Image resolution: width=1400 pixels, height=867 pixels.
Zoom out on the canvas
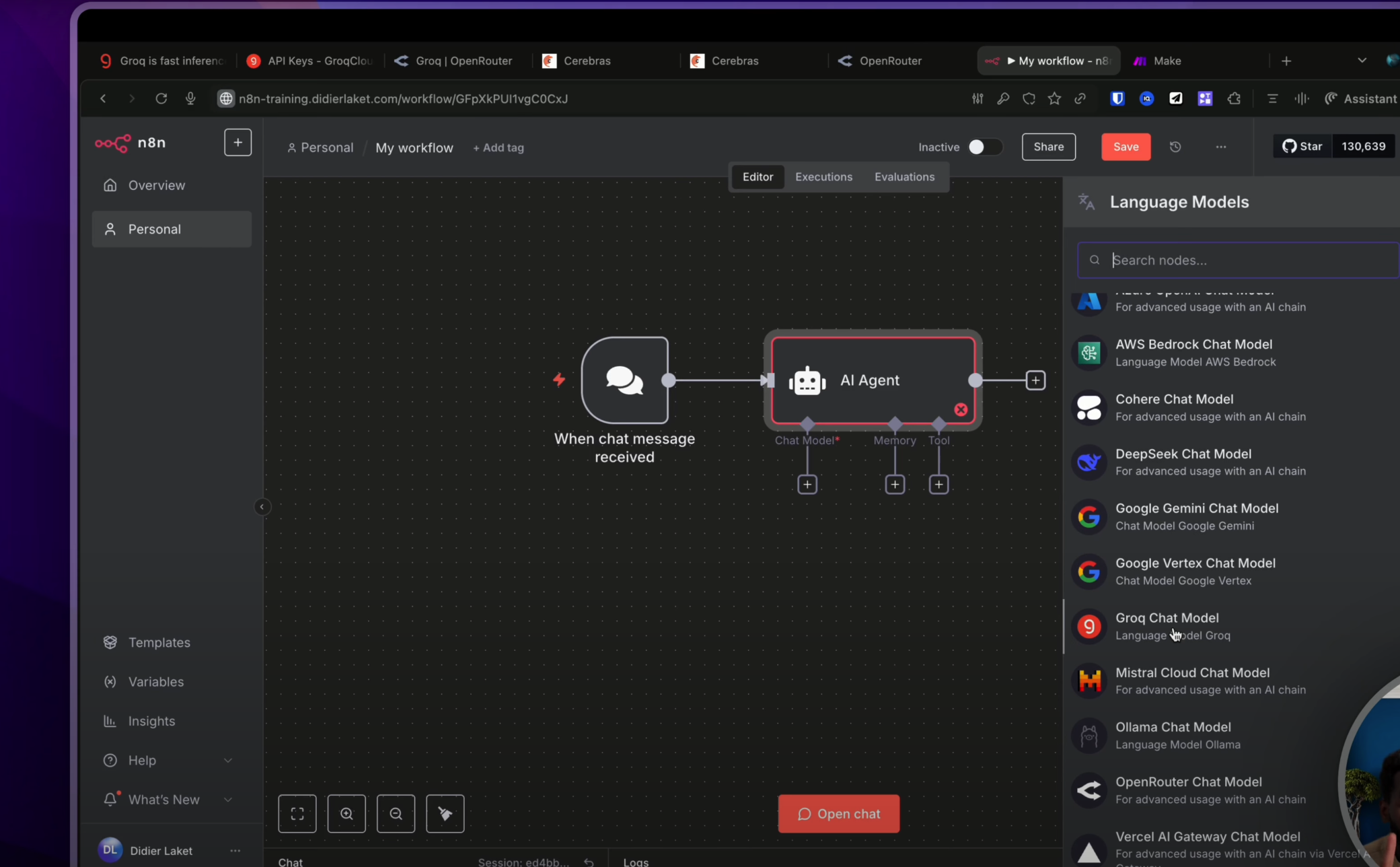click(x=396, y=813)
